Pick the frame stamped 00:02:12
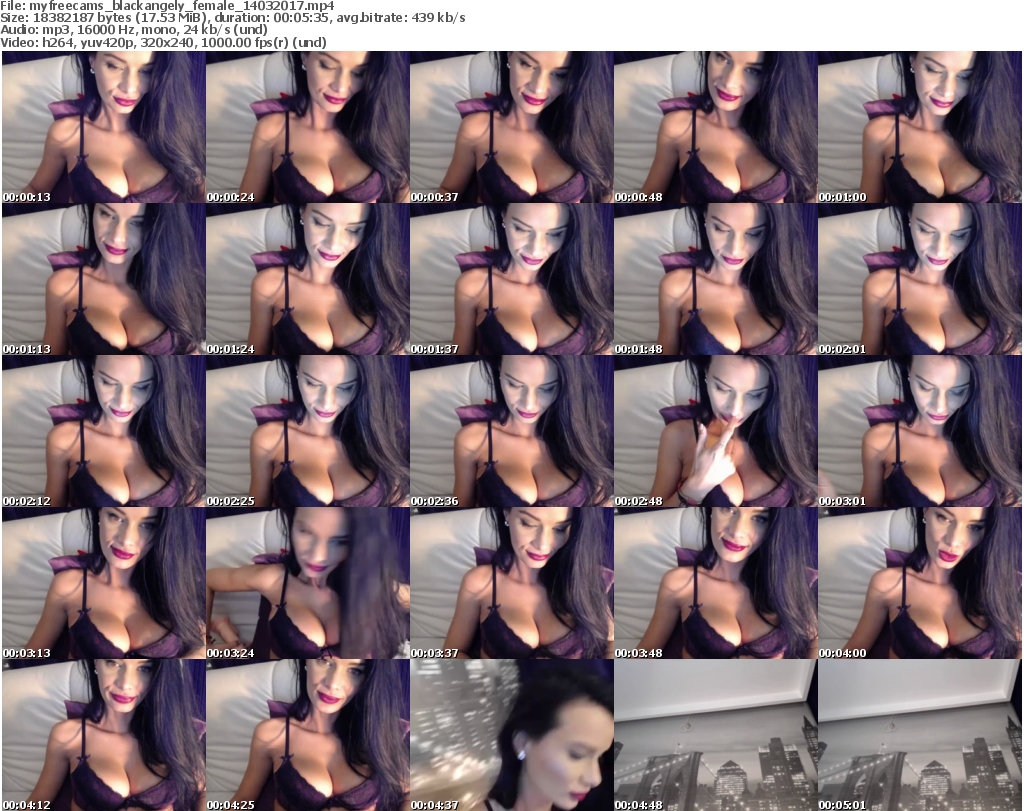This screenshot has width=1024, height=811. tap(103, 431)
